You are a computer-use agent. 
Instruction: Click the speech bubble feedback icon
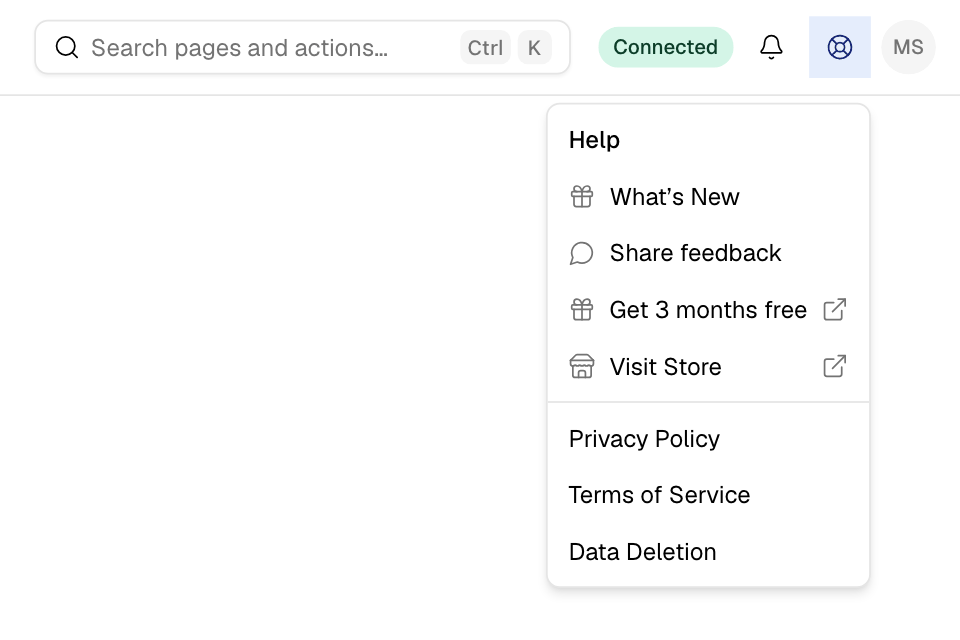(x=582, y=253)
